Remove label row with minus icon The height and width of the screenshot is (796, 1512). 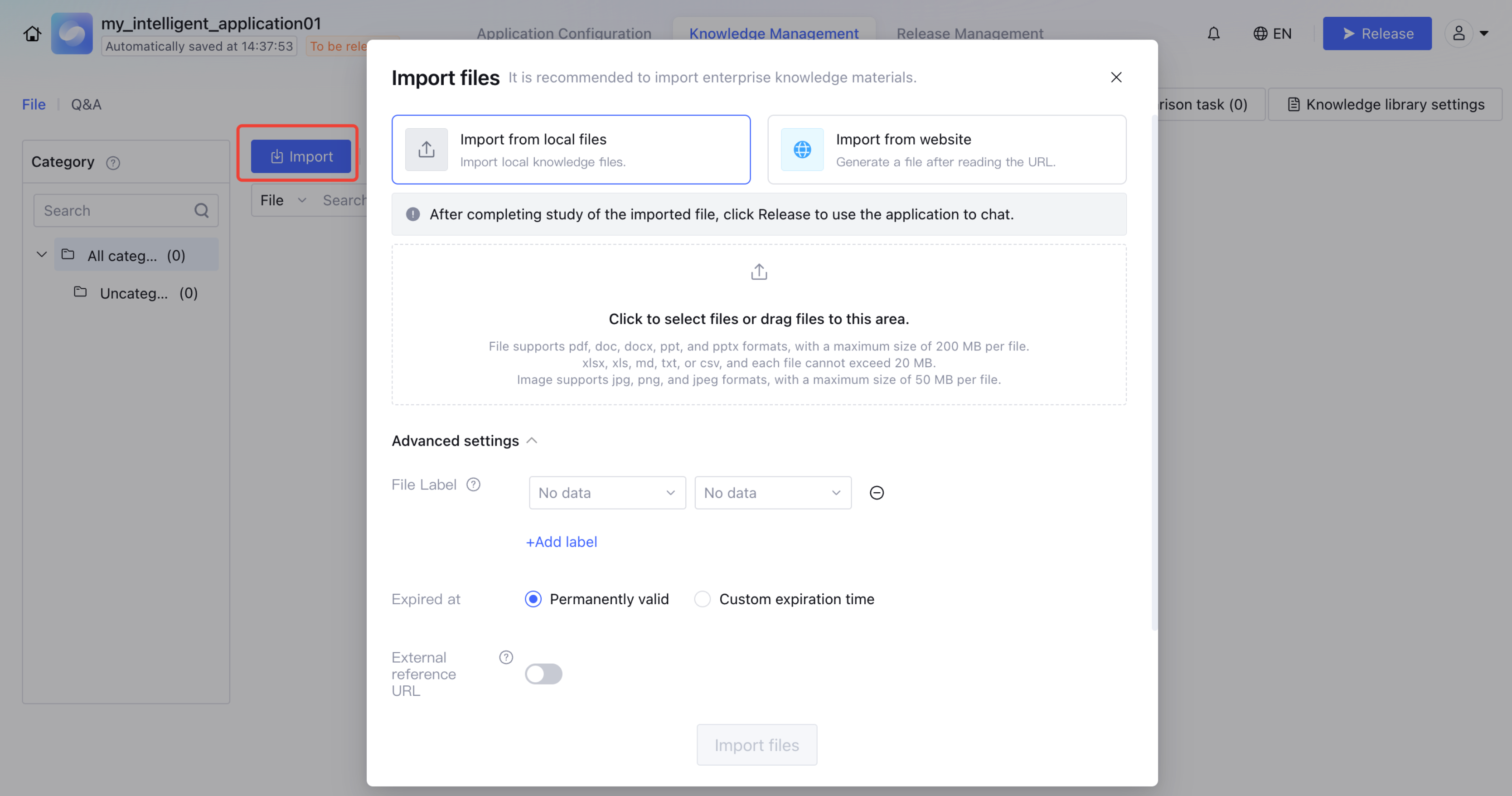tap(876, 492)
